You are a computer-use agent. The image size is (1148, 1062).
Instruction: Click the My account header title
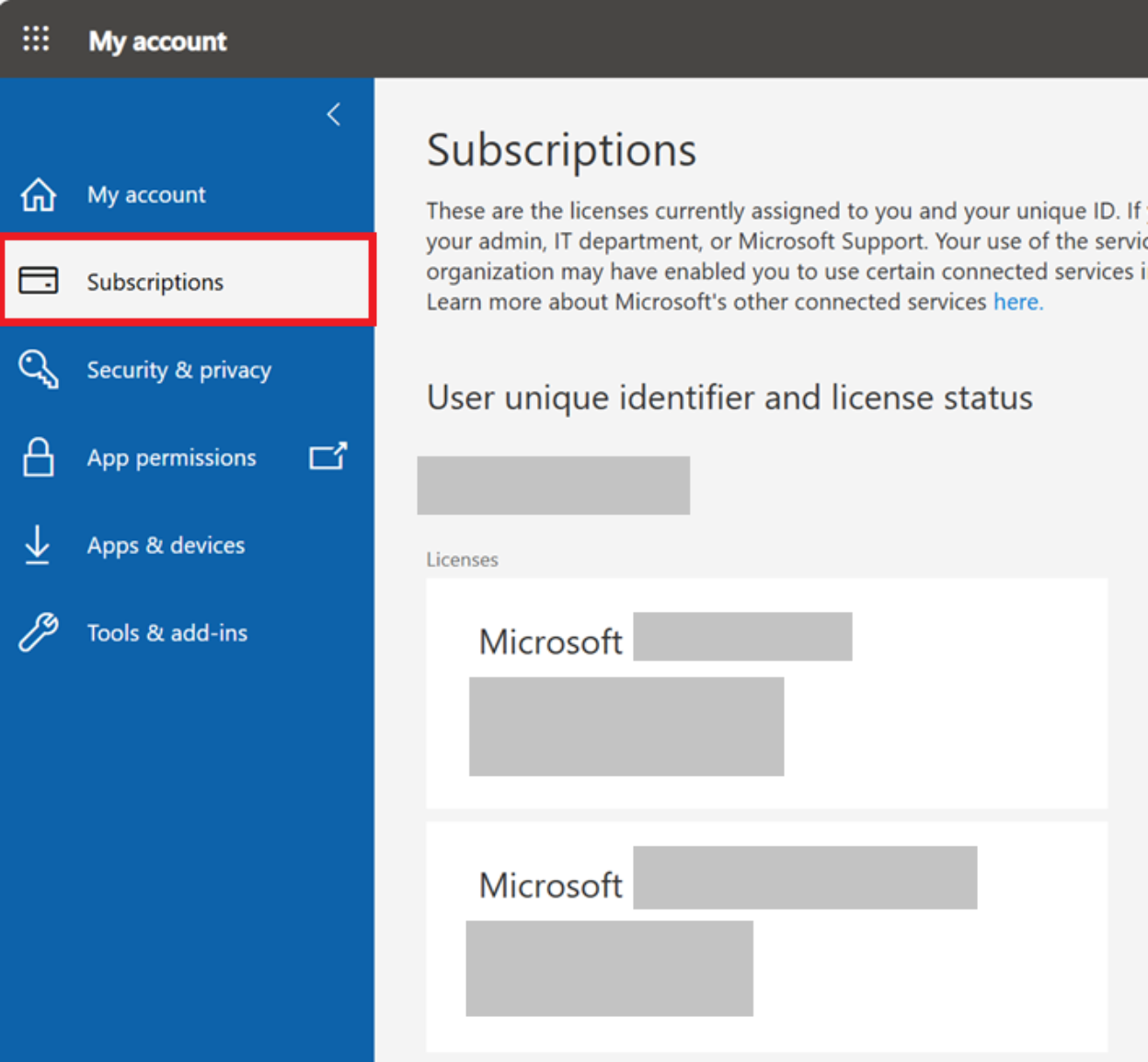(157, 41)
